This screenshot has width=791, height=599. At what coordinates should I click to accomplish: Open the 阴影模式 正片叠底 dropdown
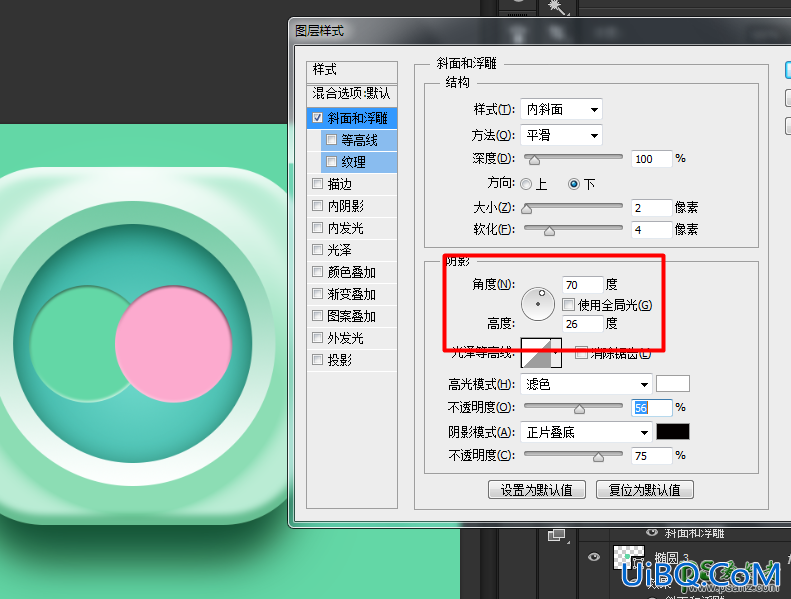click(586, 432)
